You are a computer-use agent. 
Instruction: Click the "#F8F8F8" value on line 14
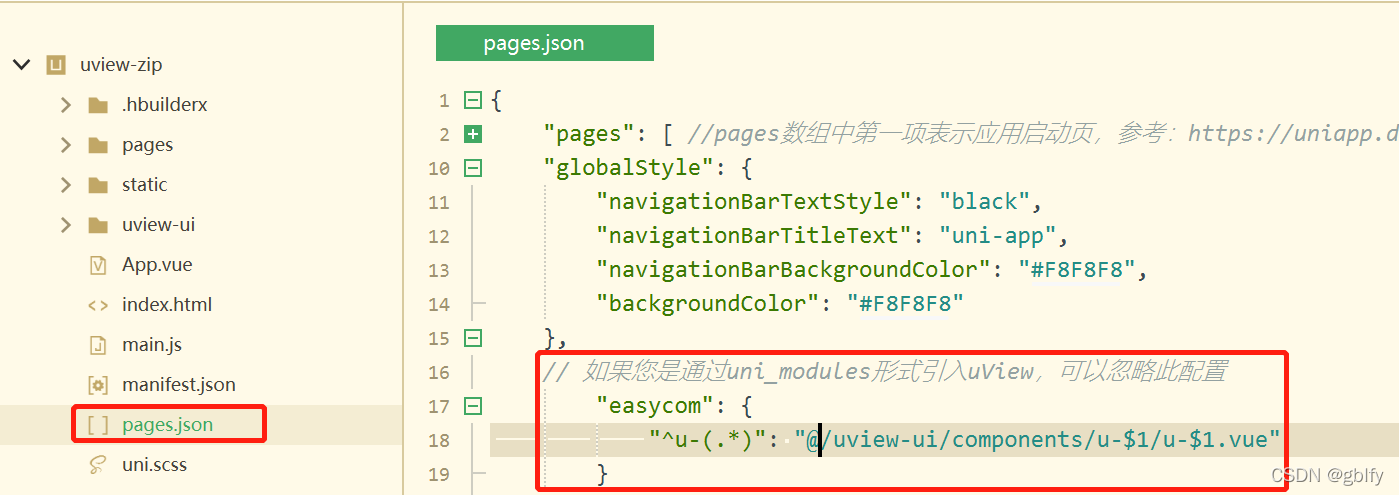pyautogui.click(x=905, y=304)
